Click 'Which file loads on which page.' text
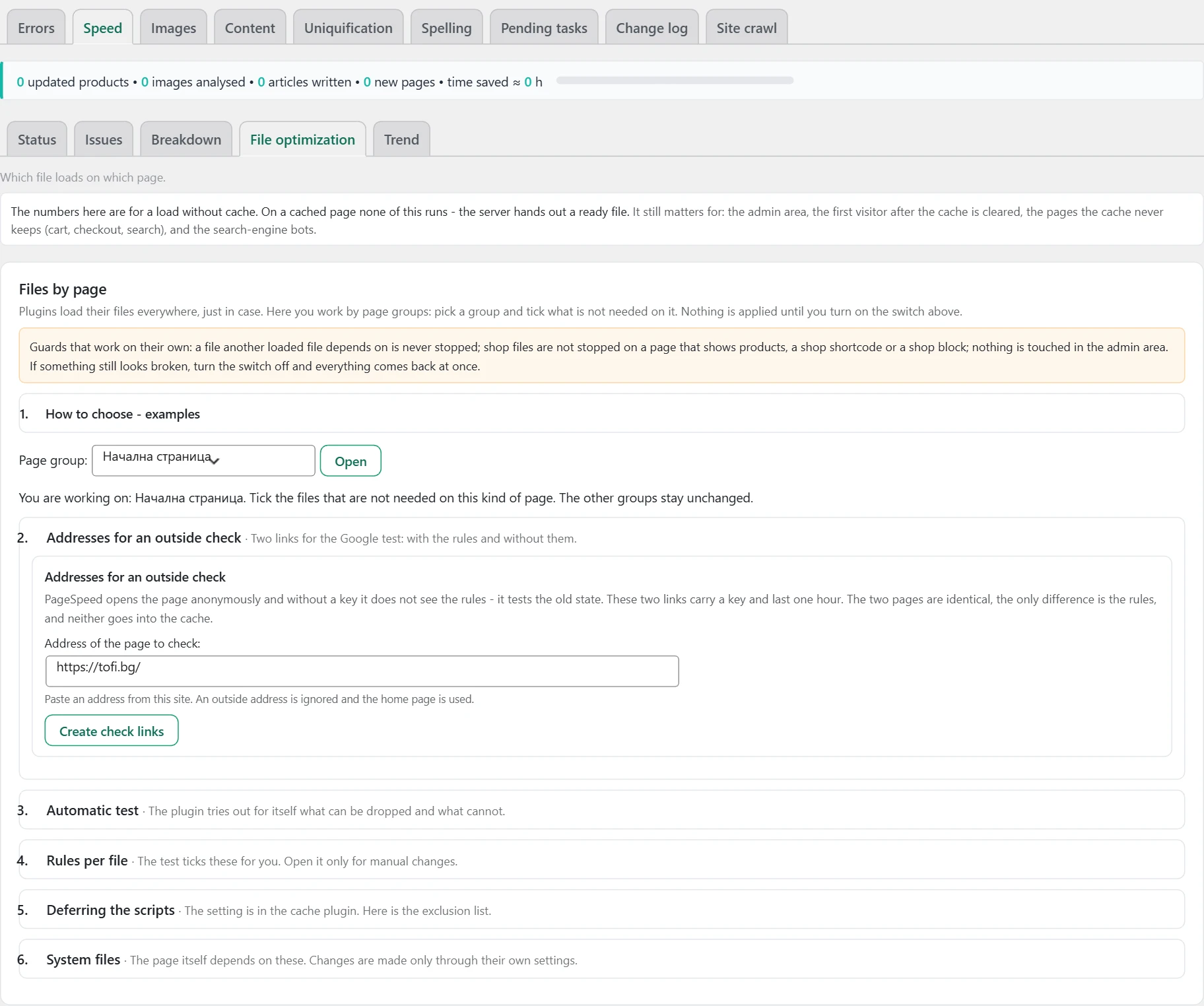This screenshot has height=1006, width=1204. pyautogui.click(x=83, y=178)
